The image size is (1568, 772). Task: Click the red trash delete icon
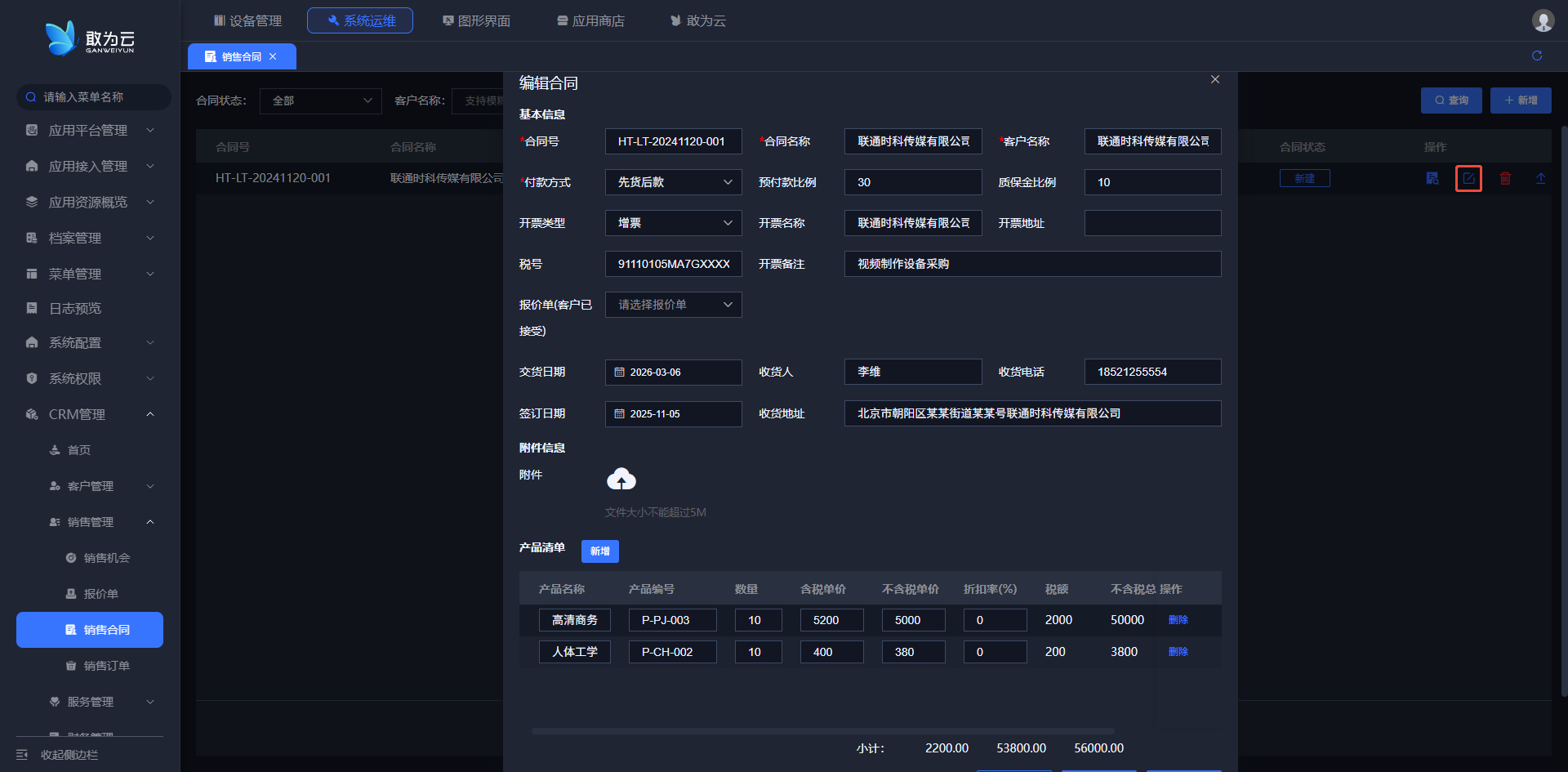[x=1504, y=178]
